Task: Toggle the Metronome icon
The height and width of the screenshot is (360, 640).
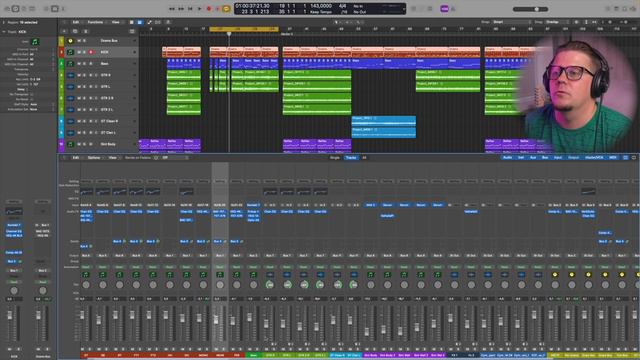Action: click(x=453, y=9)
